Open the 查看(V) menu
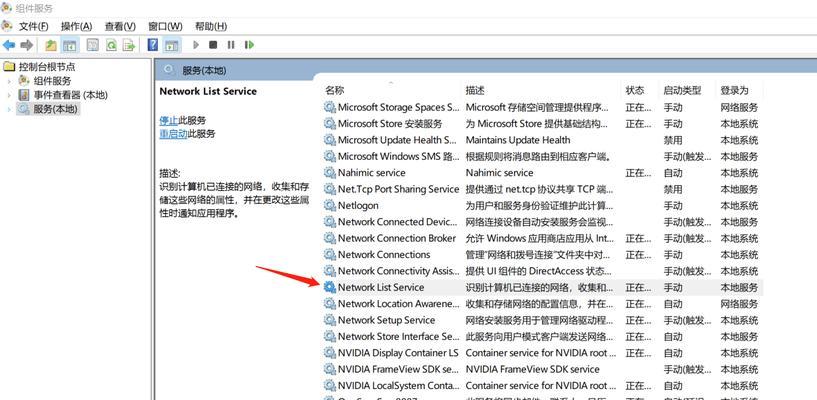Screen dimensions: 817x400 click(x=120, y=26)
